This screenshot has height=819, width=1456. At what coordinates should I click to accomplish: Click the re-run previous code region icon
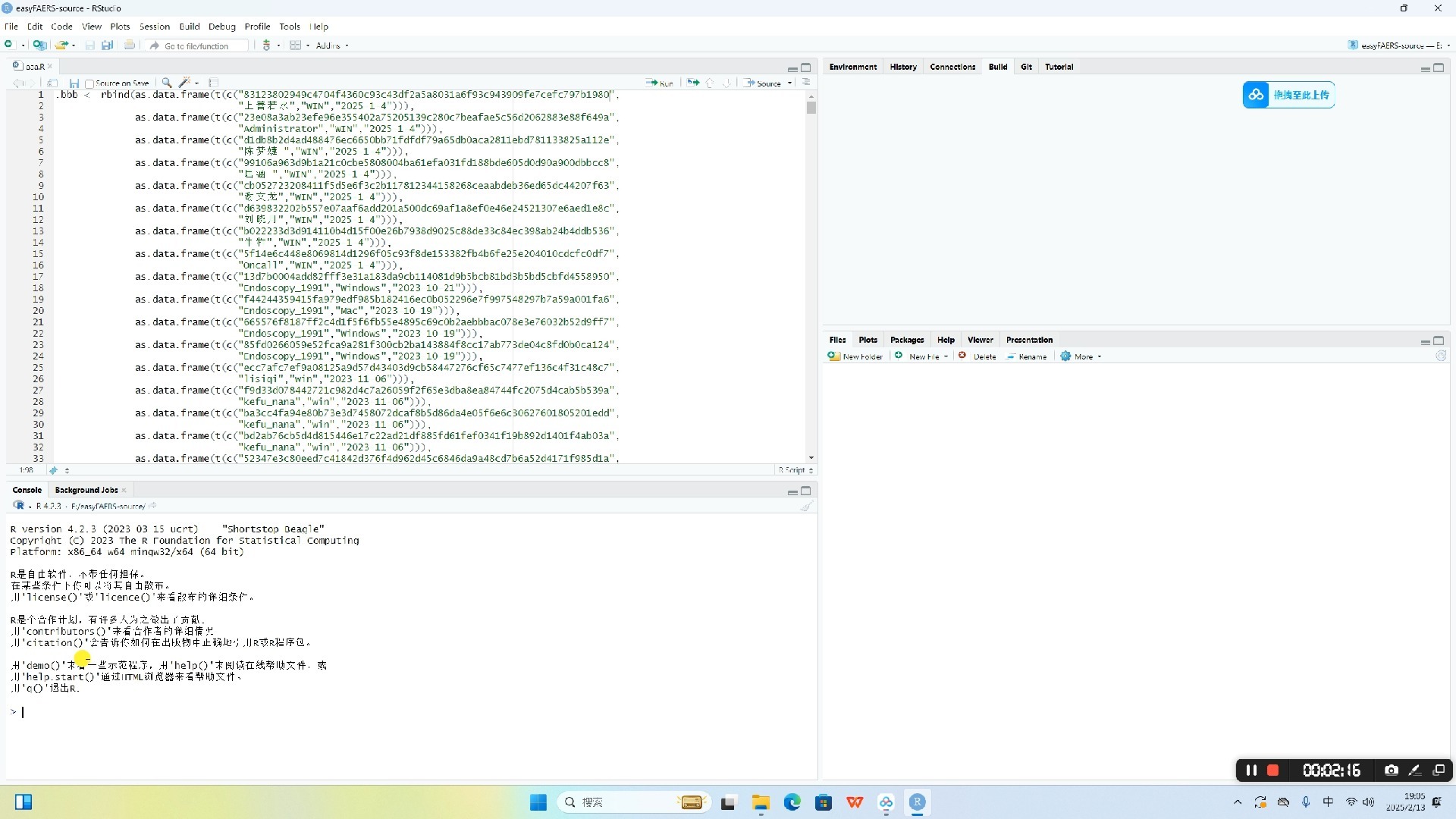point(693,83)
